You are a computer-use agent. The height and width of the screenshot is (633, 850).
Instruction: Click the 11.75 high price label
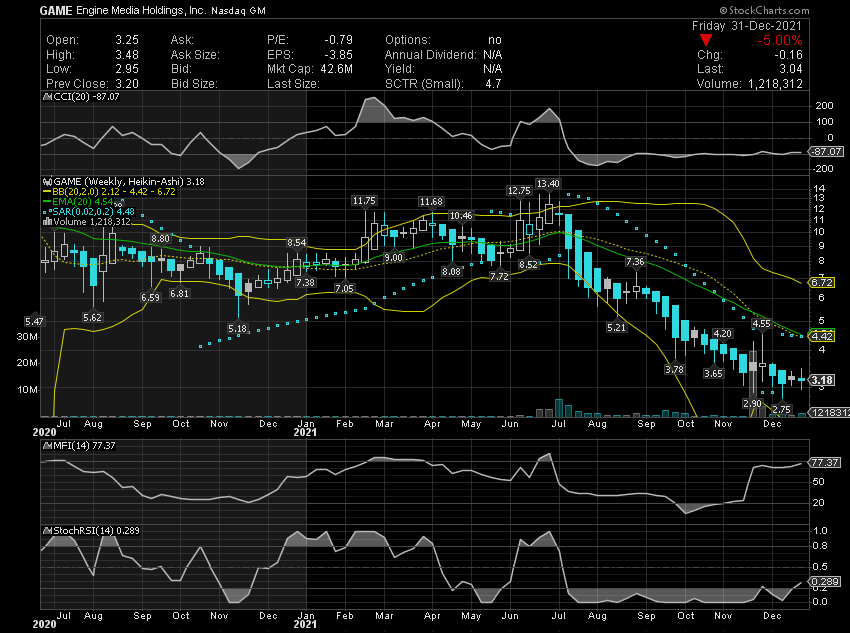(x=364, y=201)
